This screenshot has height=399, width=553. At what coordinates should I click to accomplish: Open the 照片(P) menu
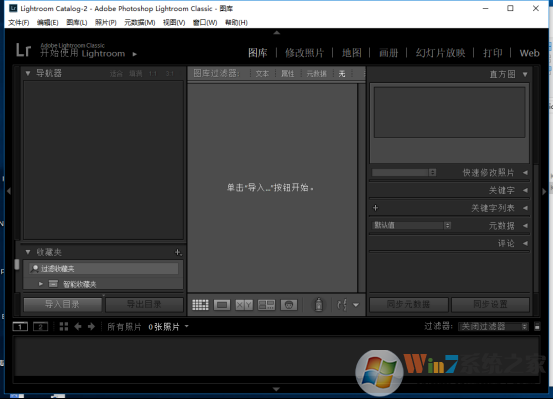click(106, 23)
